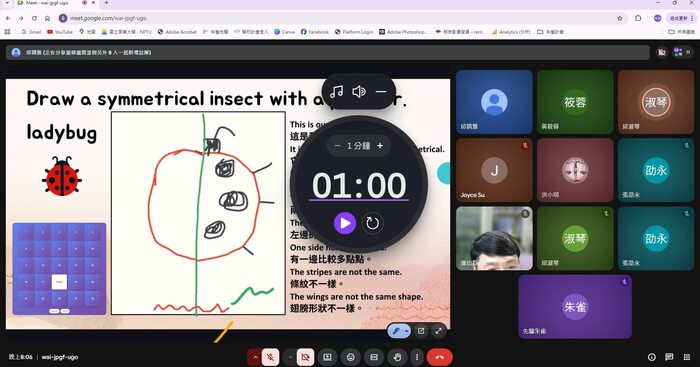700x367 pixels.
Task: Click the wai-jpgf-ugo meeting code text
Action: (60, 357)
